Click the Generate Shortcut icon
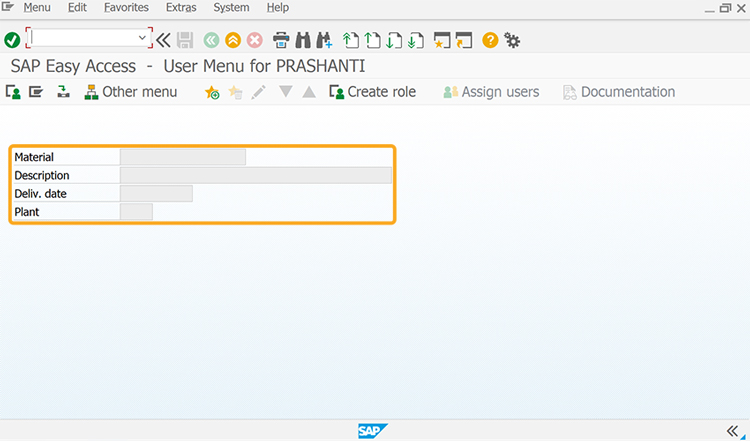750x441 pixels. [x=464, y=40]
